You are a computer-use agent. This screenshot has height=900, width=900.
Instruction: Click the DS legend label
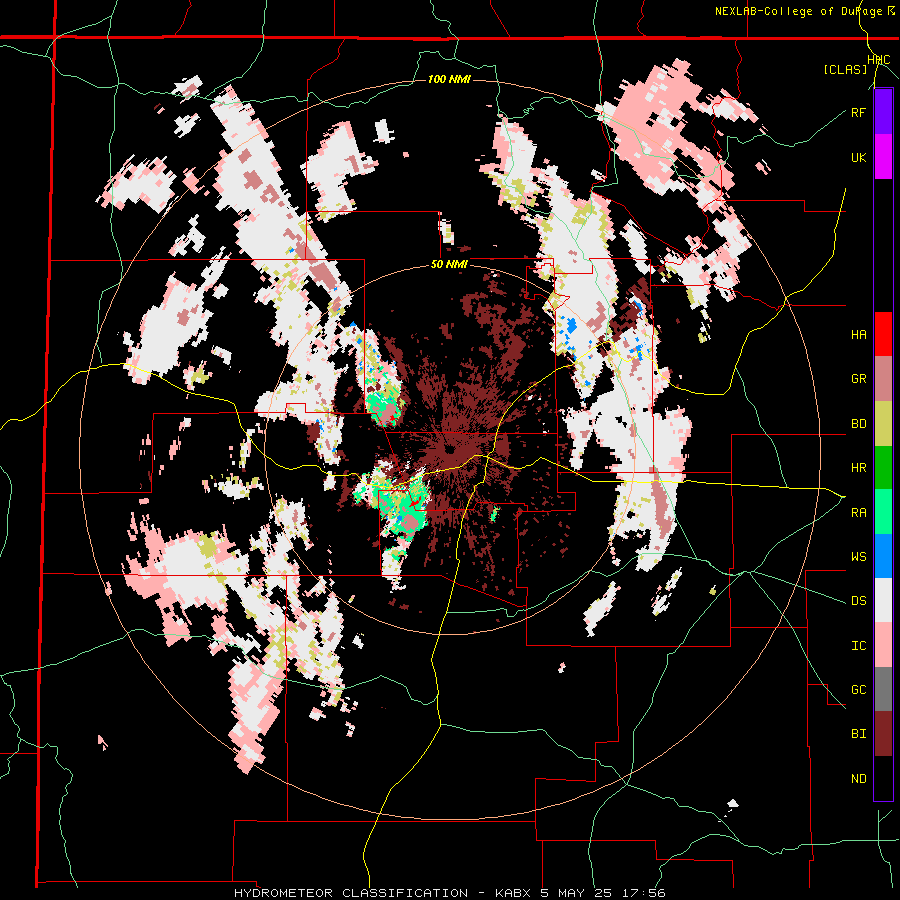pos(858,601)
